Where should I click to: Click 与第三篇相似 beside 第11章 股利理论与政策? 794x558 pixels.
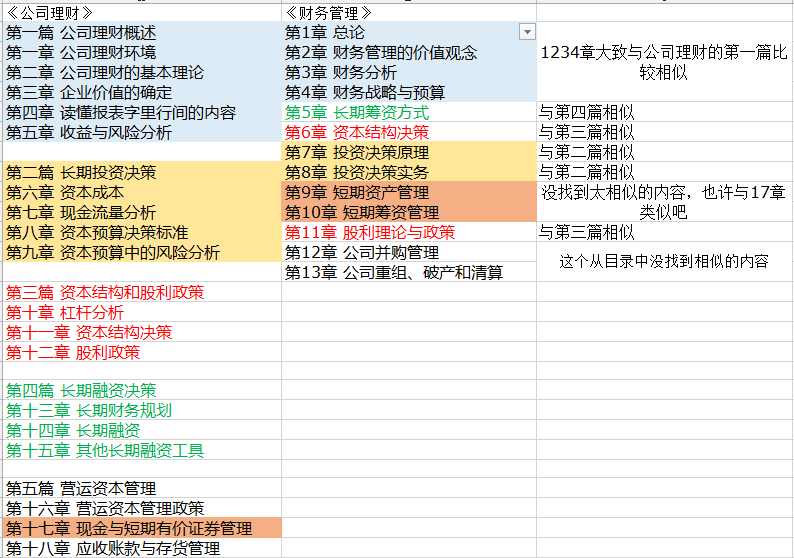664,232
